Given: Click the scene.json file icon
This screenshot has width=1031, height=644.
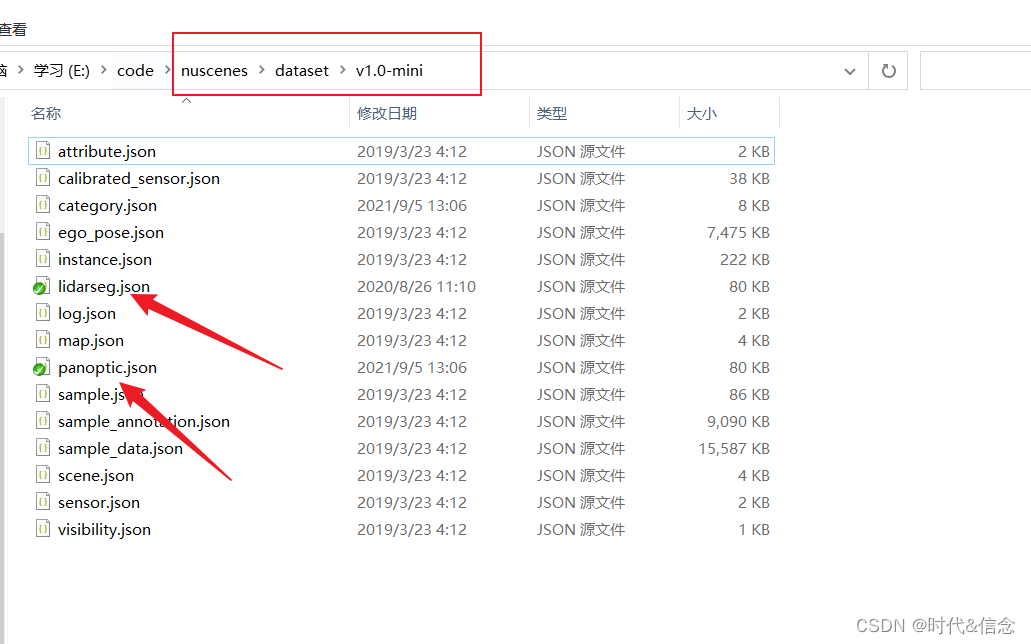Looking at the screenshot, I should 43,475.
